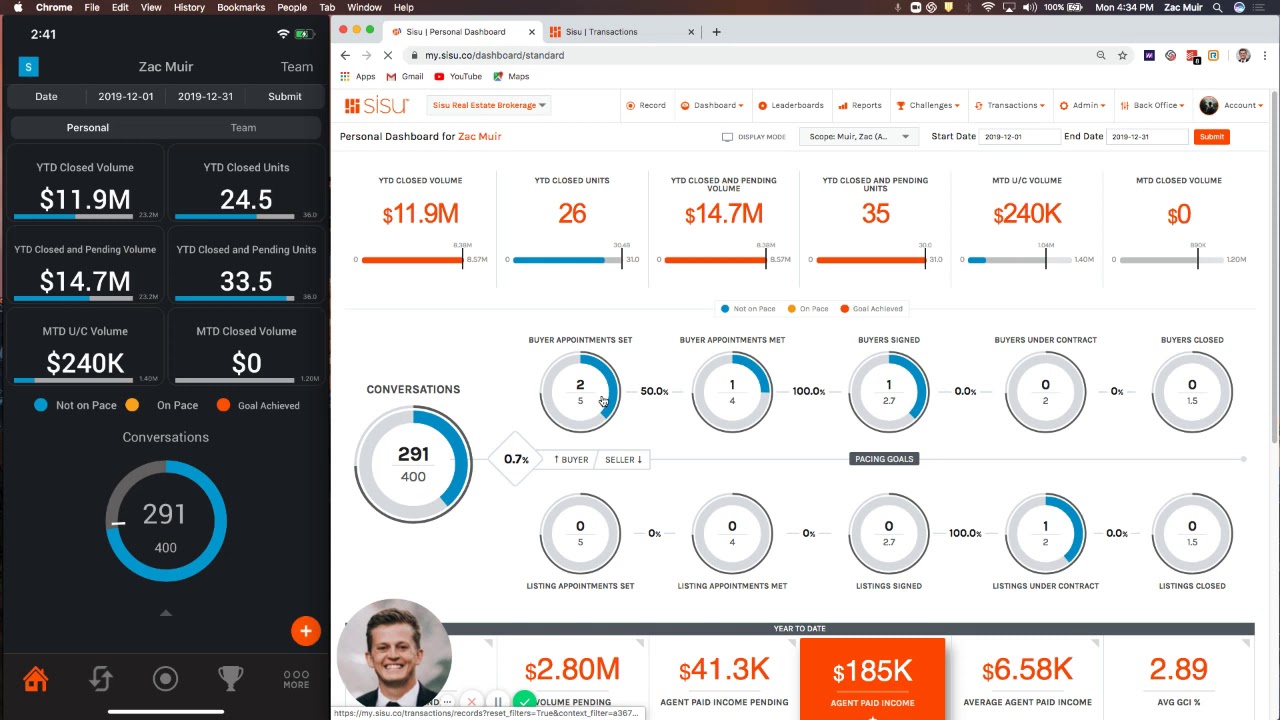
Task: Open the Scope: Muir, Zac selector
Action: 859,137
